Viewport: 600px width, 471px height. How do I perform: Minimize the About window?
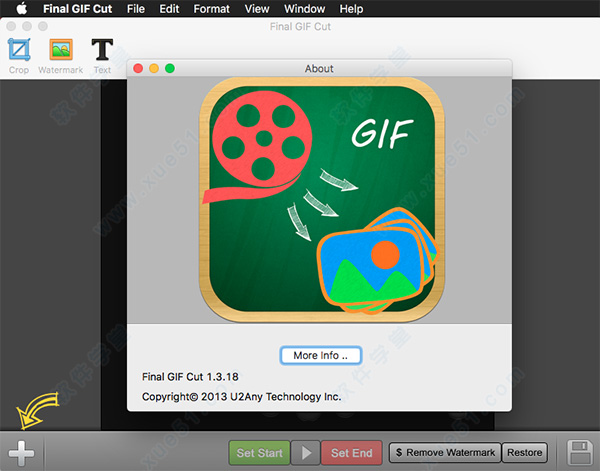(154, 68)
